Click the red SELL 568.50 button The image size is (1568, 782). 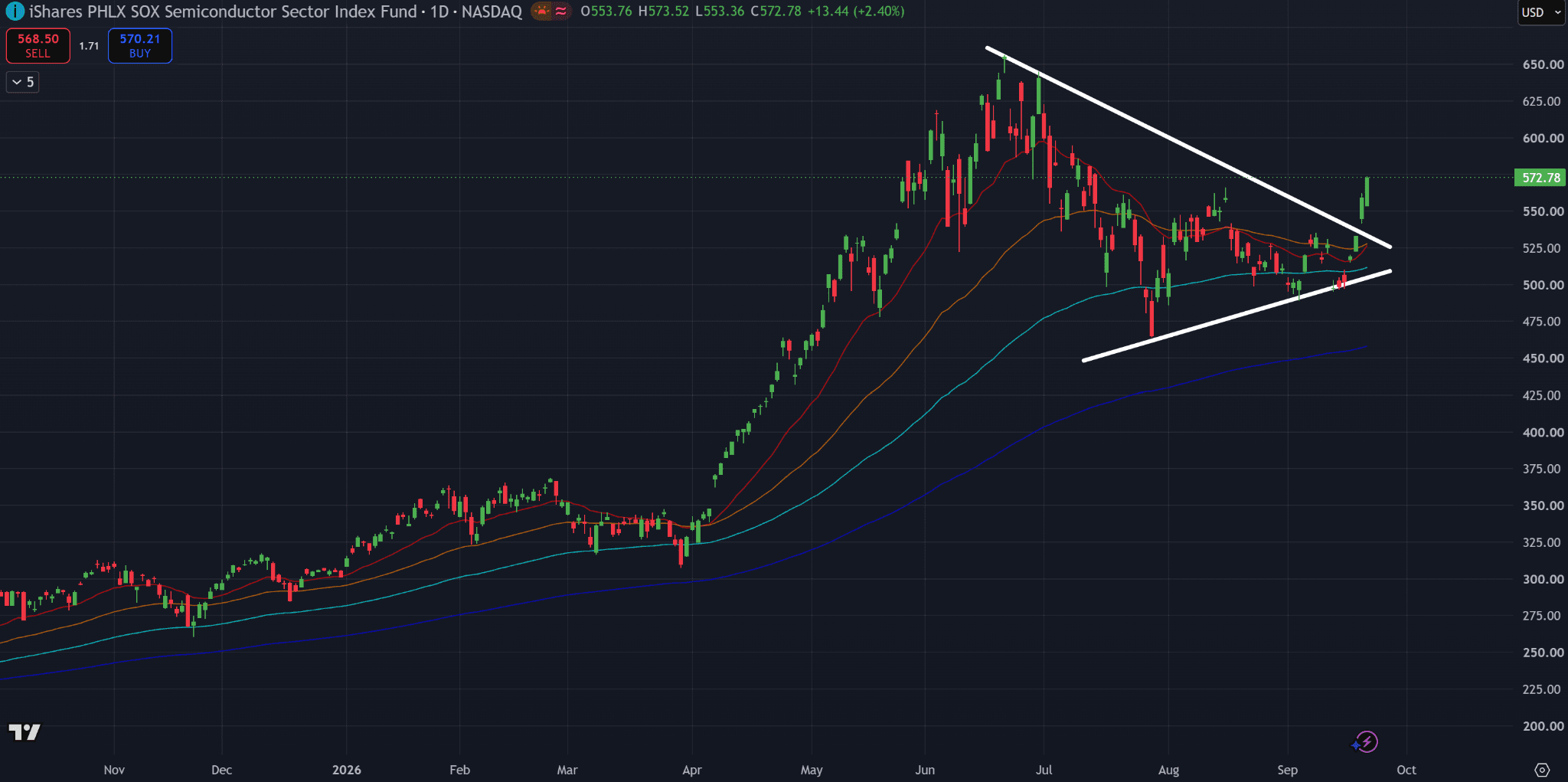[38, 46]
